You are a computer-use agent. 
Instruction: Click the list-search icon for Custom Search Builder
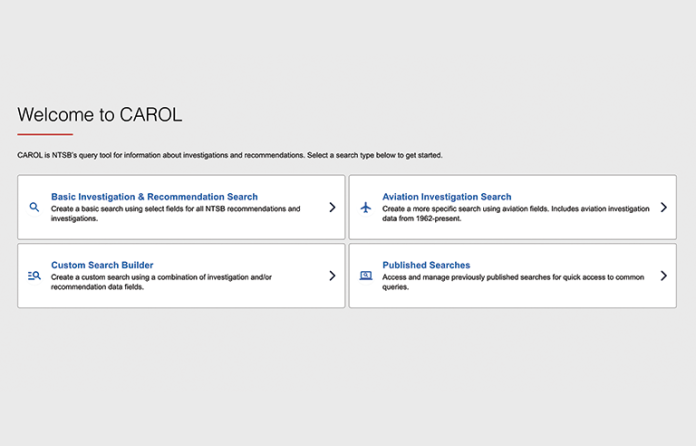(34, 276)
